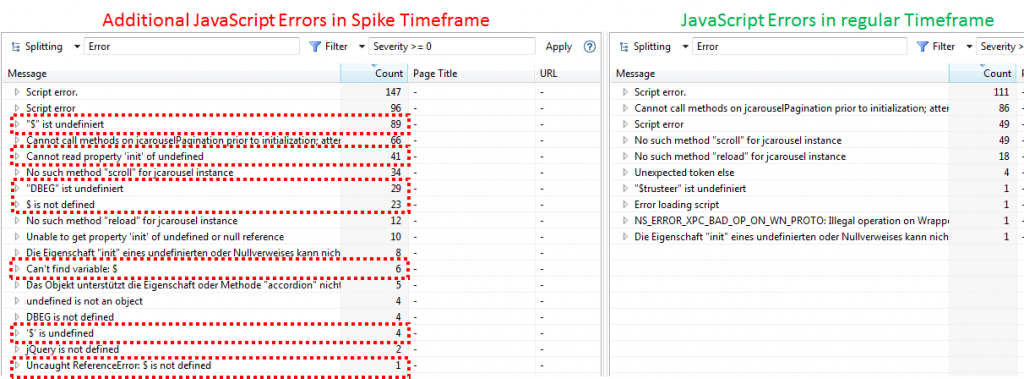Click the Splitting input field containing Error in the Spike panel
Viewport: 1024px width, 379px height.
[x=192, y=46]
